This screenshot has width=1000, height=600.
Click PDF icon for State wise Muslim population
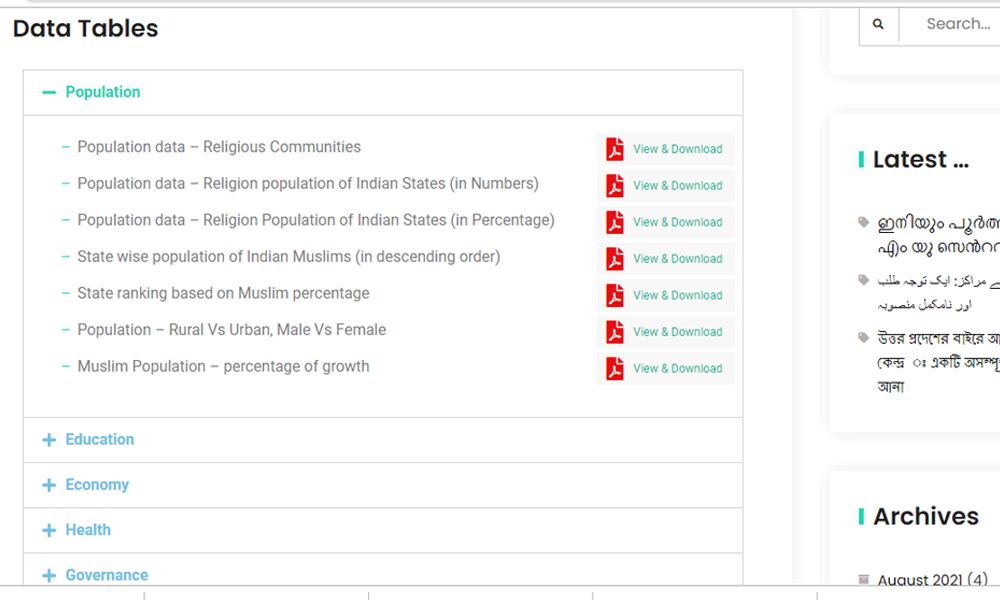pos(614,259)
